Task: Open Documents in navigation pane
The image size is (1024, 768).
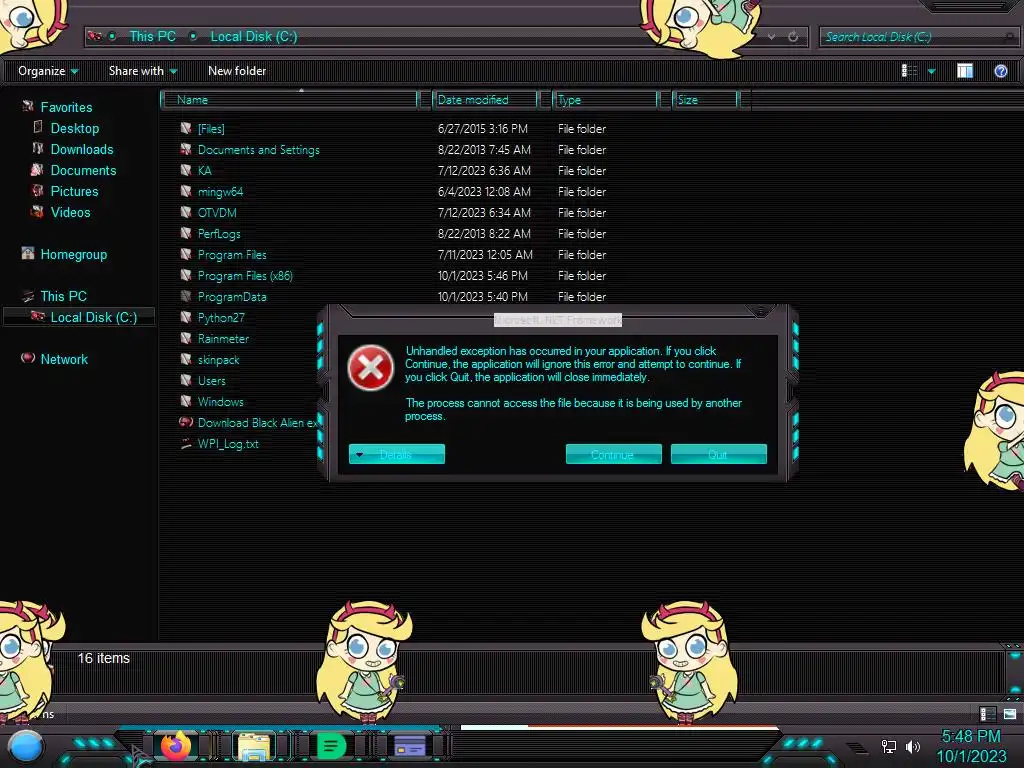Action: coord(83,170)
